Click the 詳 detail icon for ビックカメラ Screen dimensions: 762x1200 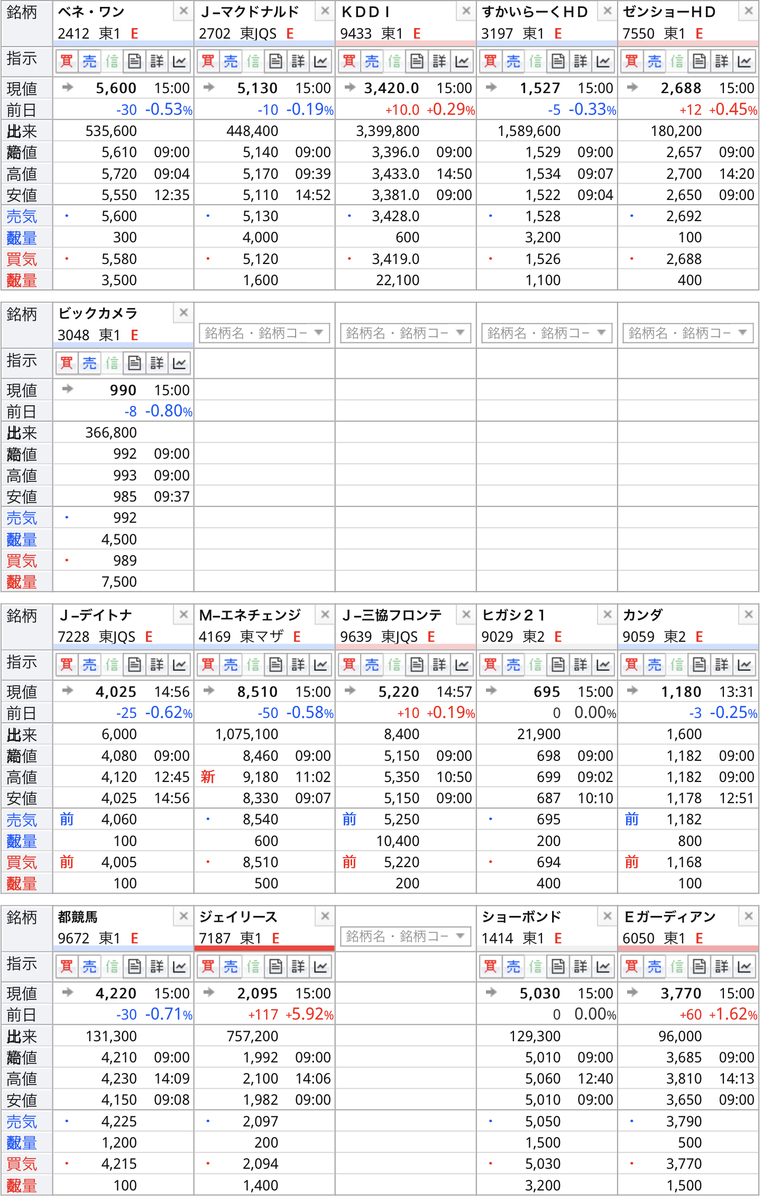157,363
